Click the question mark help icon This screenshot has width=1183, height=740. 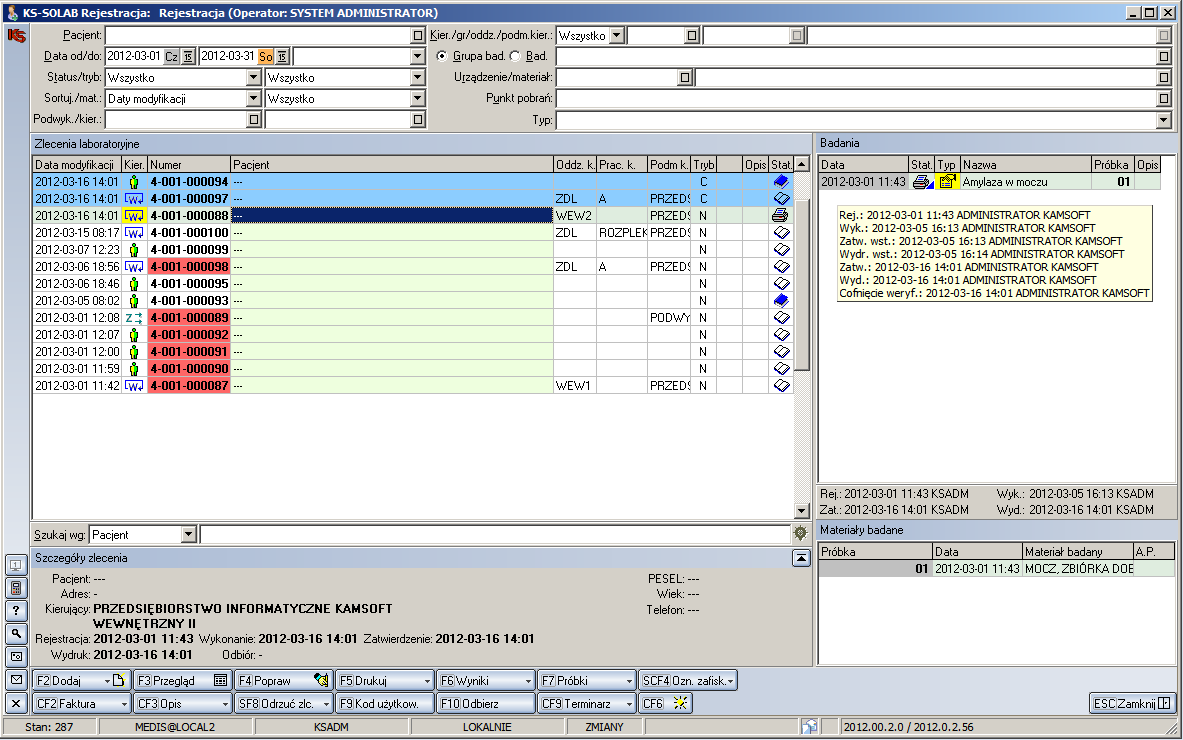tap(16, 610)
